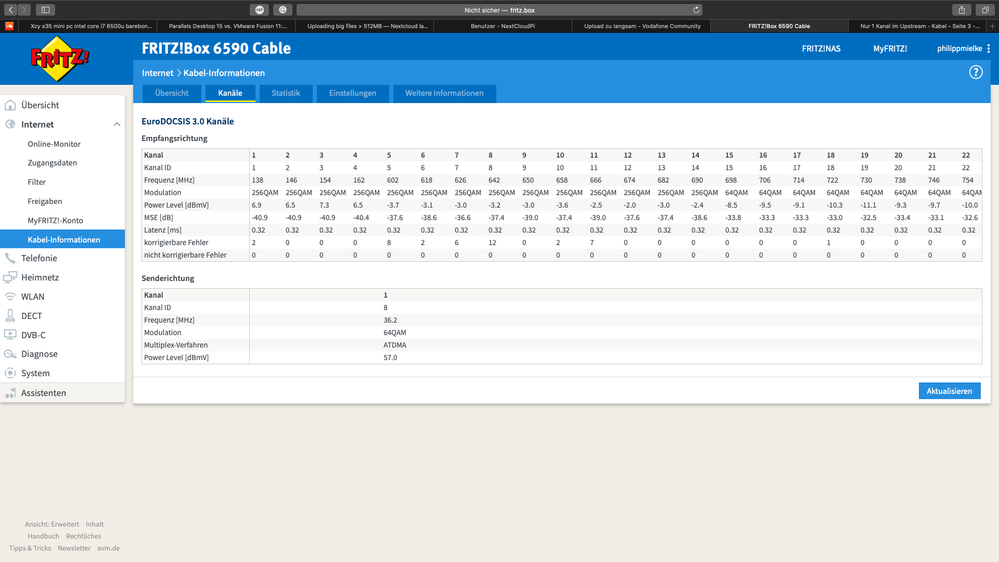Image resolution: width=999 pixels, height=562 pixels.
Task: Click the upstream power level 57.0
Action: click(390, 358)
